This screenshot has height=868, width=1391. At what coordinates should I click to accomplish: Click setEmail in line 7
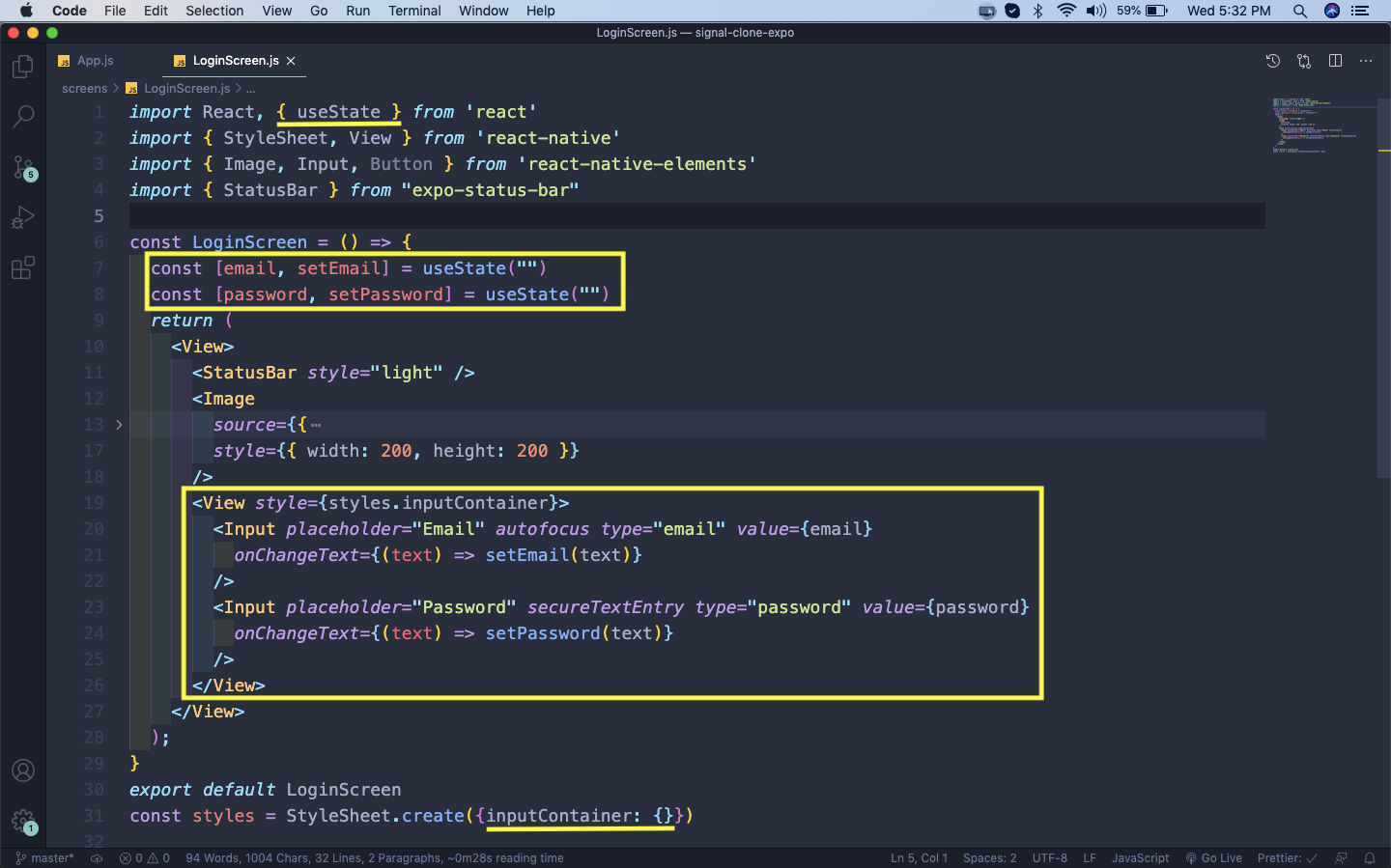click(x=339, y=268)
